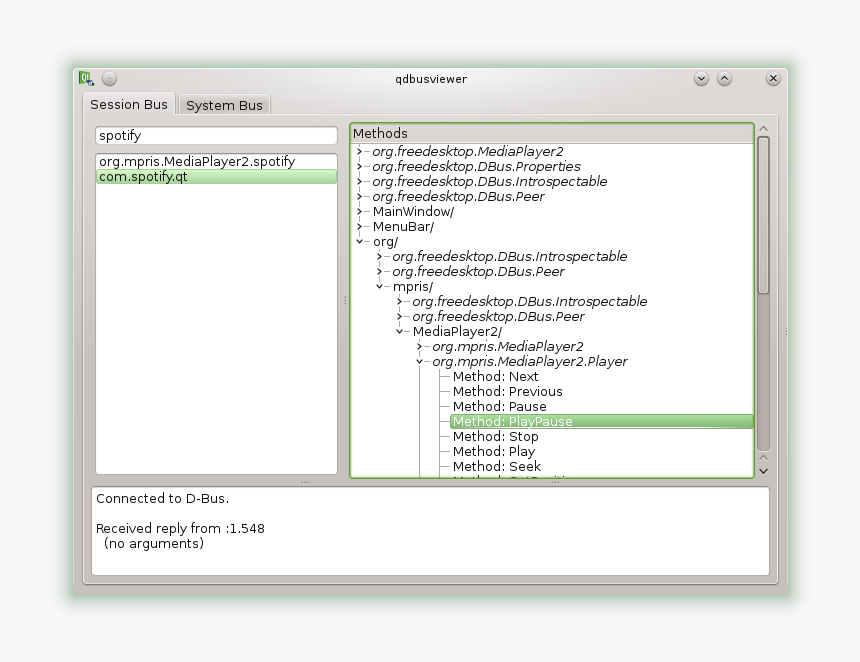Click the Methods column header
Image resolution: width=860 pixels, height=662 pixels.
point(550,133)
